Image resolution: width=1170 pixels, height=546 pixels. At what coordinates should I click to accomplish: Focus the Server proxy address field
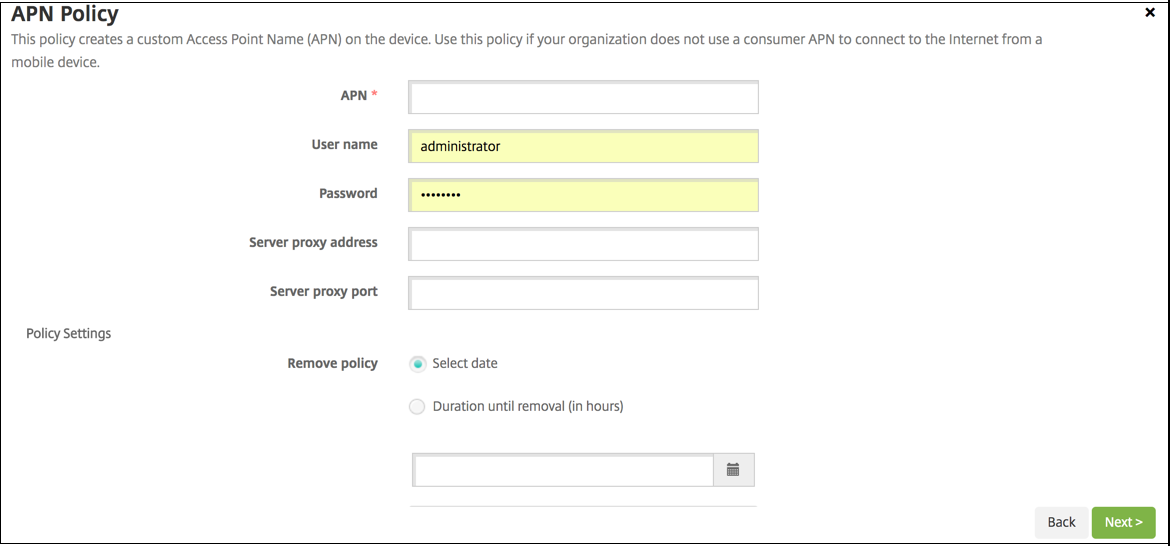(584, 244)
